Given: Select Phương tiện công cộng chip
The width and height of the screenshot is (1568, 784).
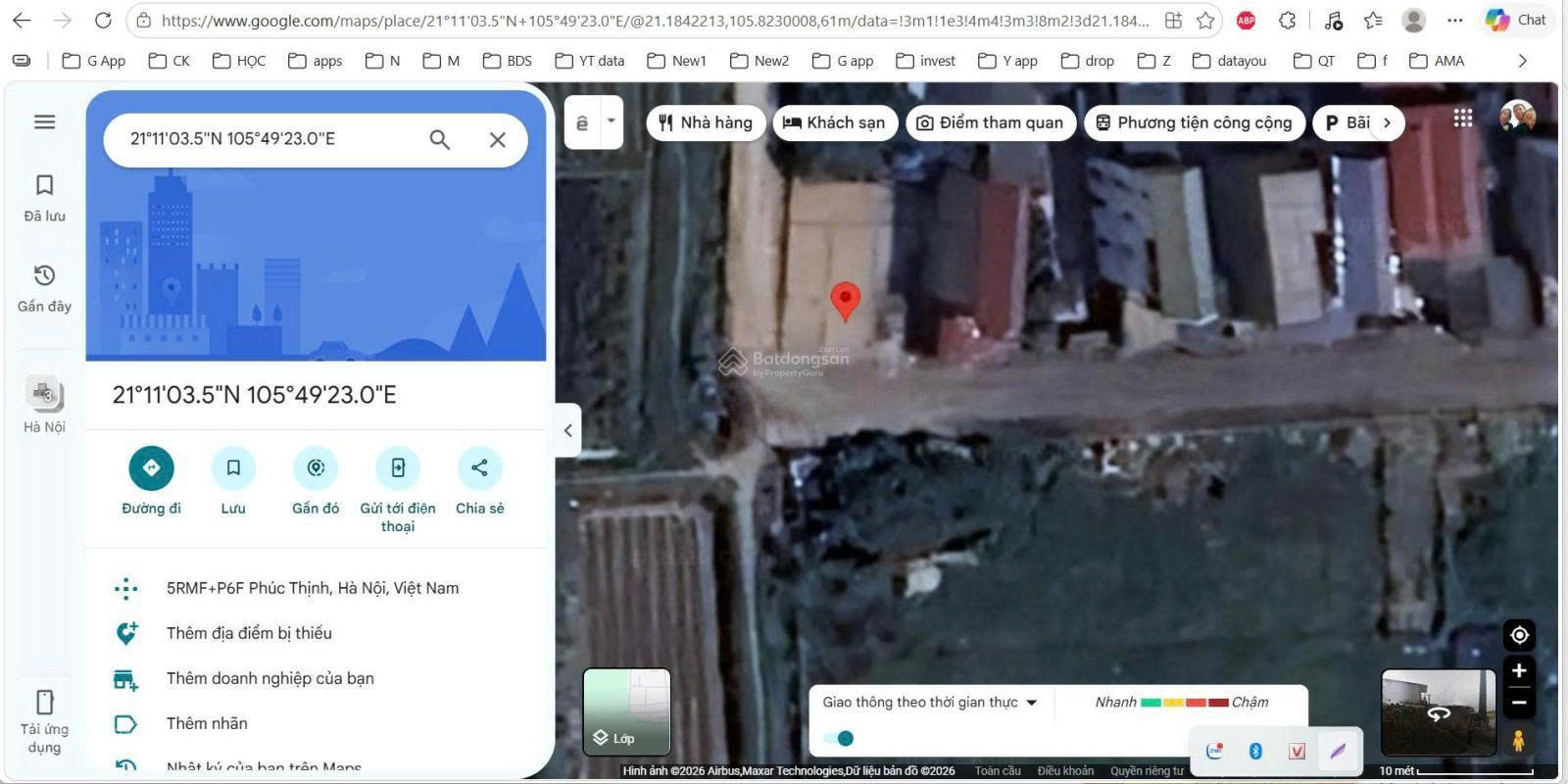Looking at the screenshot, I should pos(1194,122).
